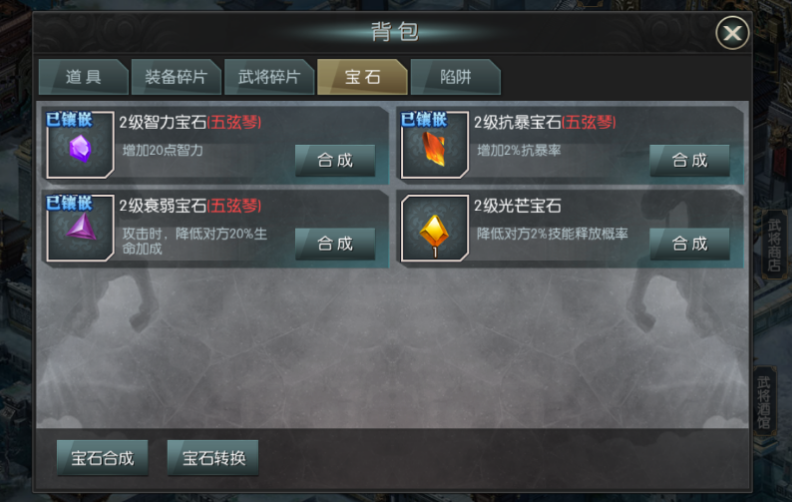The height and width of the screenshot is (502, 792).
Task: Open the 装备碎片 tab
Action: (x=176, y=77)
